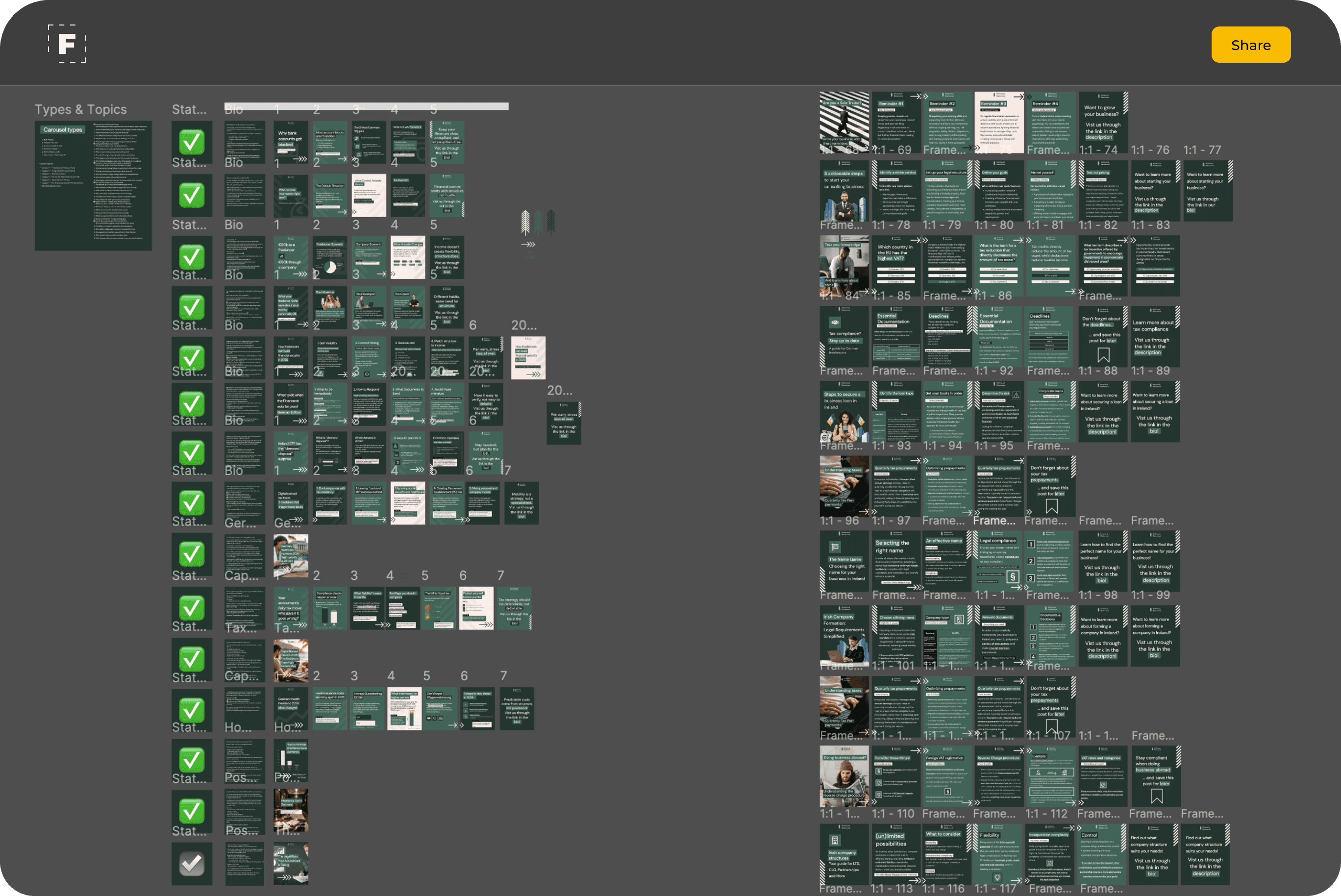The image size is (1341, 896).
Task: Click the topmost green checkmark in Status column
Action: coord(192,141)
